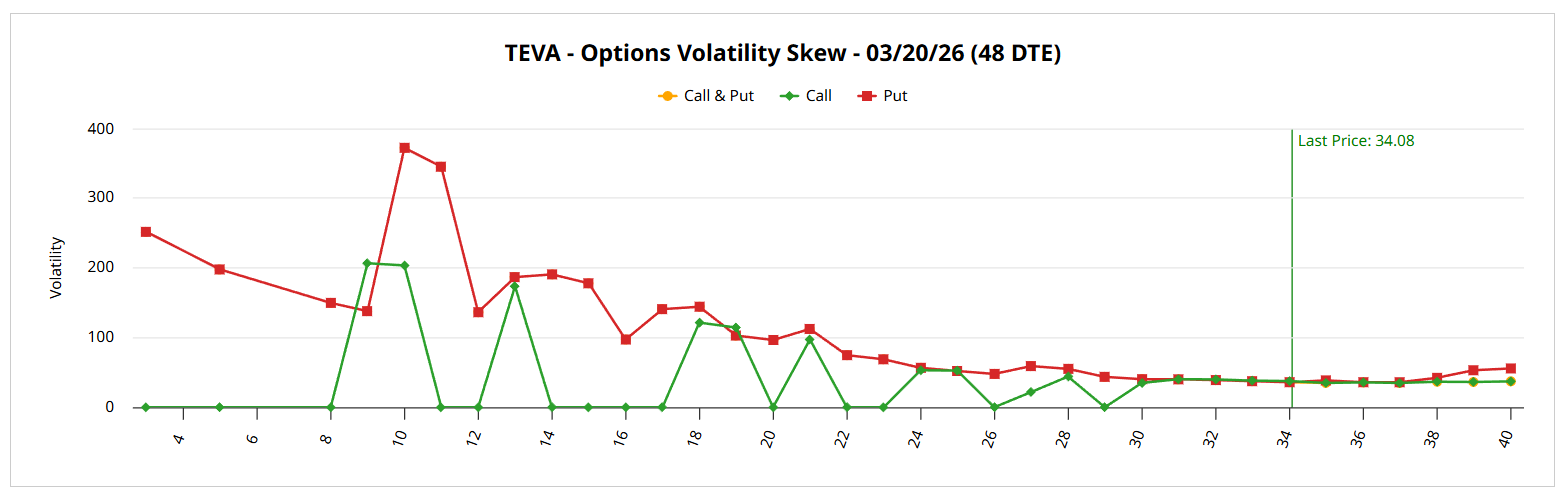Click the TEVA Options Volatility Skew title
The width and height of the screenshot is (1563, 497).
[x=782, y=54]
